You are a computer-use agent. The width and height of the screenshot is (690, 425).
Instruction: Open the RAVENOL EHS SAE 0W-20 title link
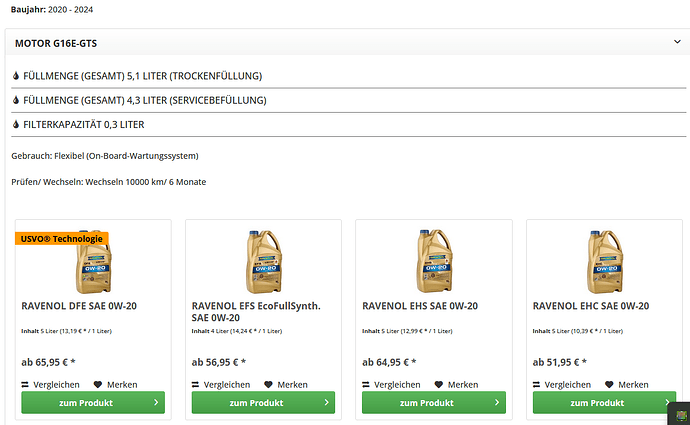(420, 306)
